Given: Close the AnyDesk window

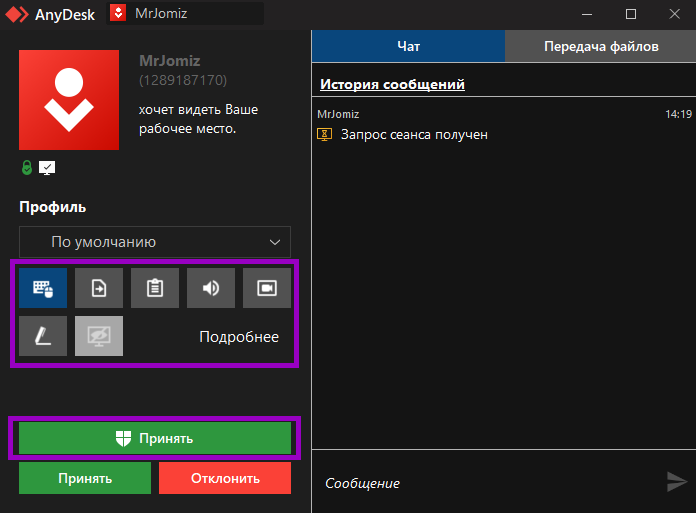Looking at the screenshot, I should (x=675, y=15).
